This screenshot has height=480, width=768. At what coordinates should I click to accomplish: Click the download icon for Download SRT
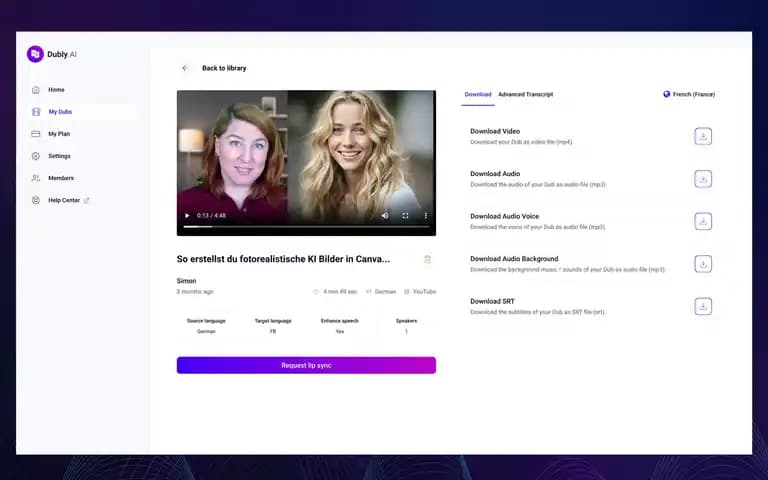coord(703,307)
